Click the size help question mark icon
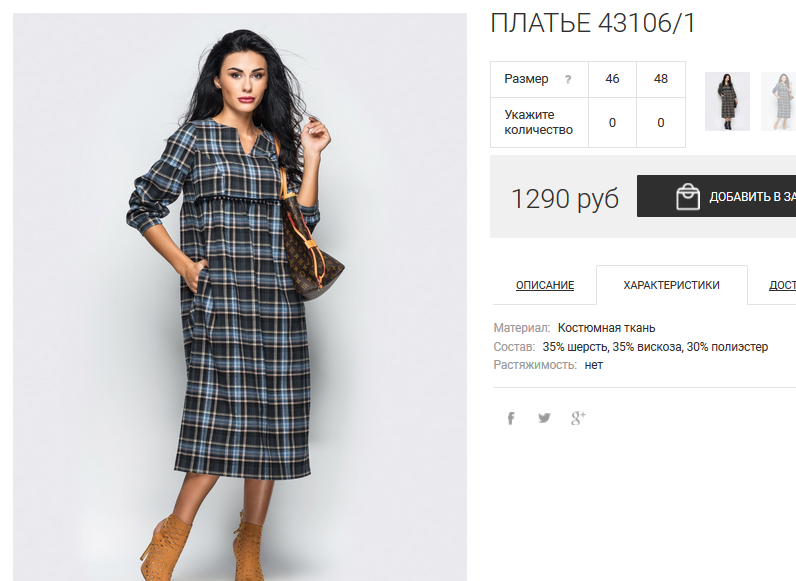This screenshot has width=796, height=581. (568, 79)
